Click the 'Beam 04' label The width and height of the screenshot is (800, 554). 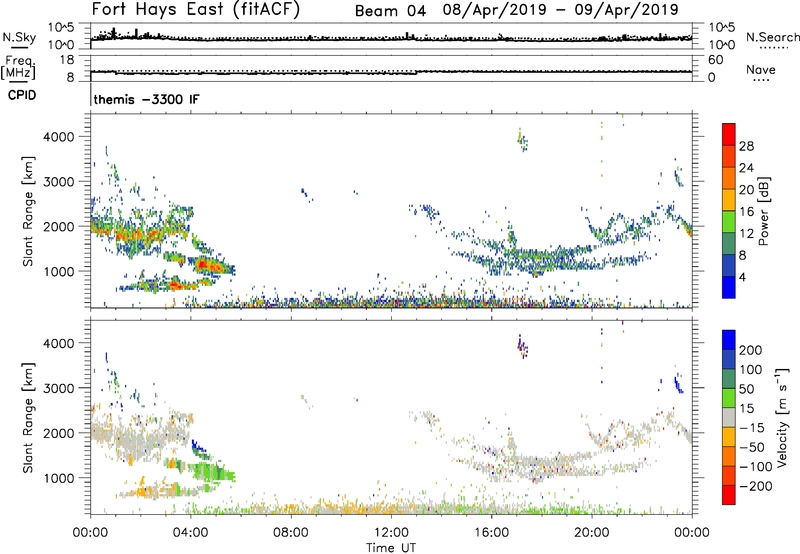pos(390,11)
